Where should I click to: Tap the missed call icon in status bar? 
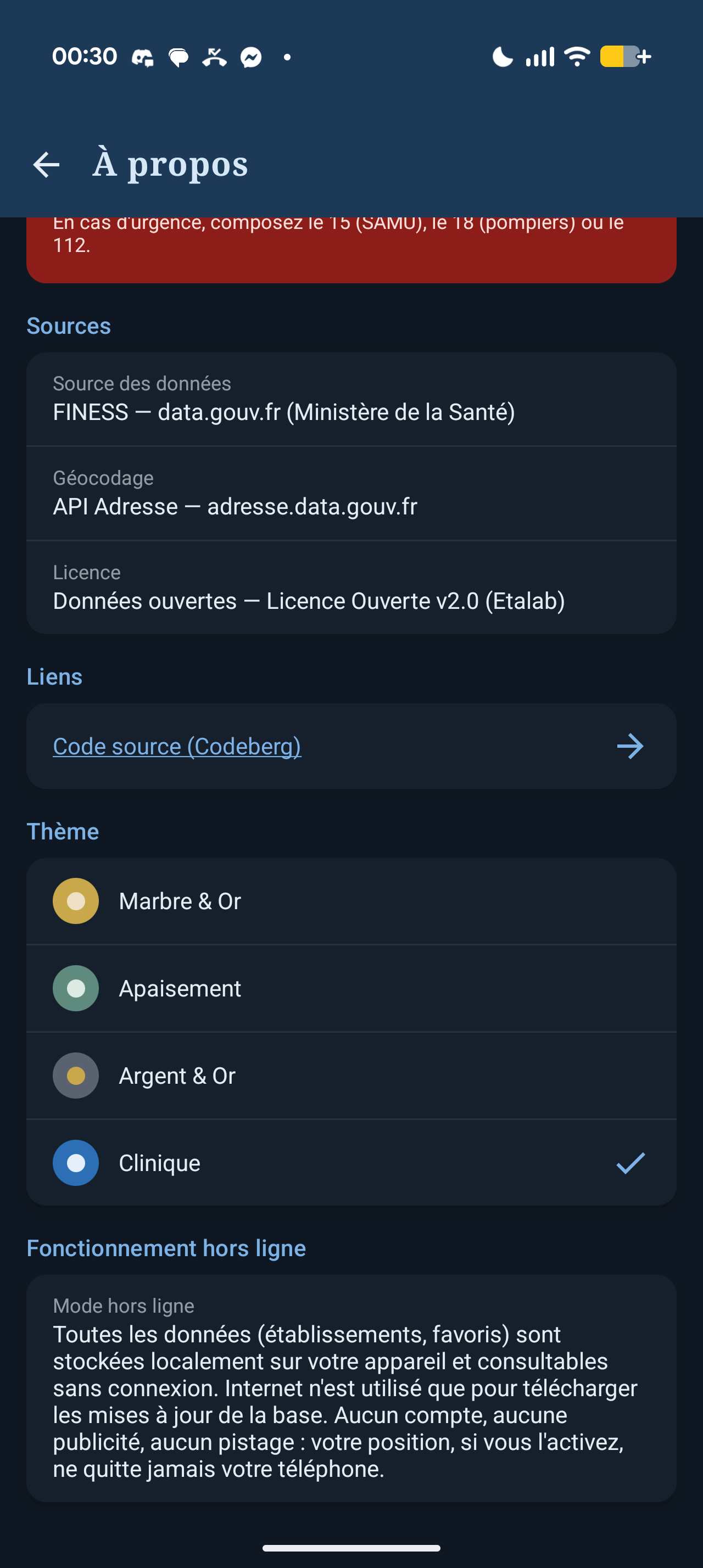point(214,57)
